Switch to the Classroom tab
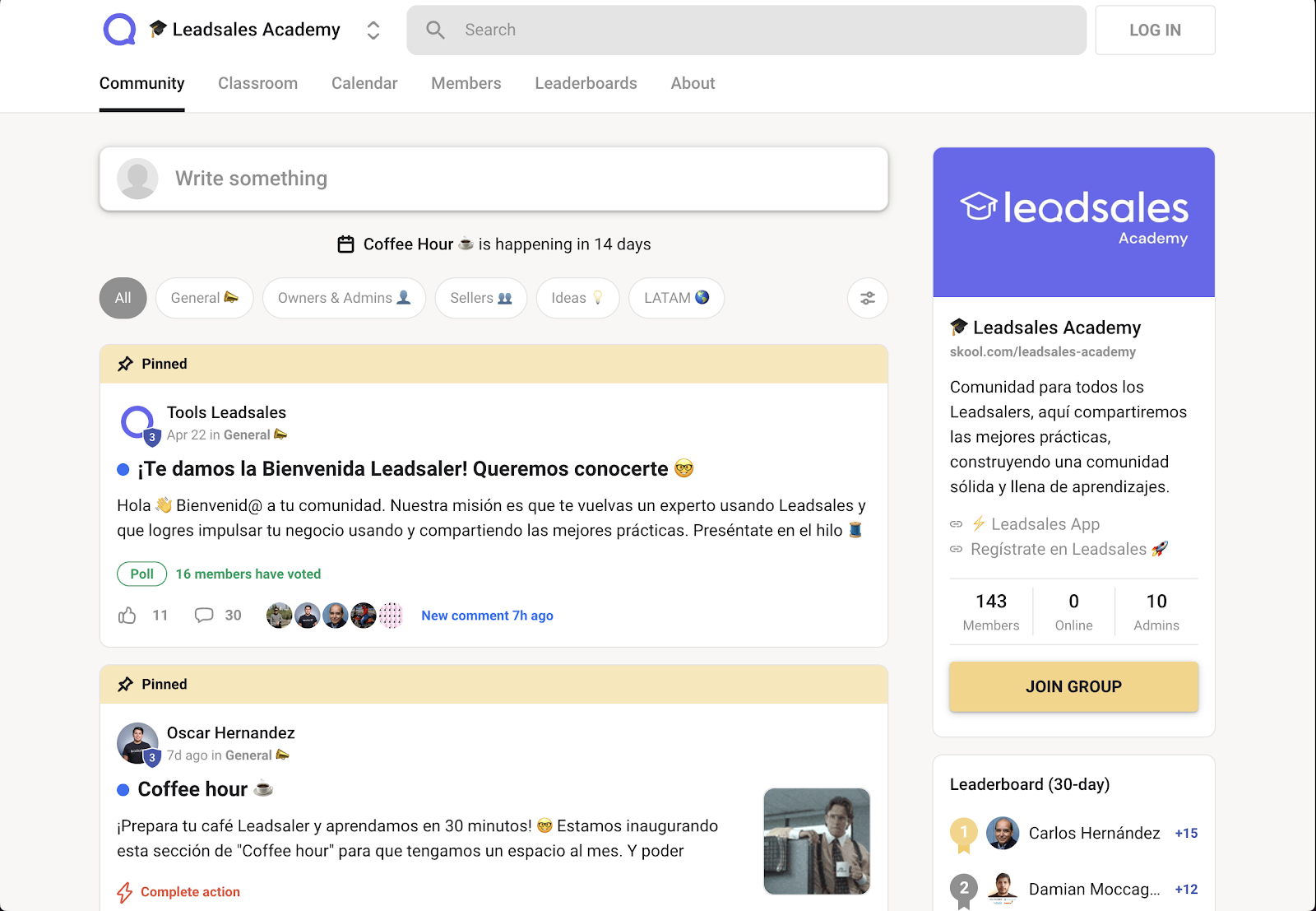The width and height of the screenshot is (1316, 911). 257,83
